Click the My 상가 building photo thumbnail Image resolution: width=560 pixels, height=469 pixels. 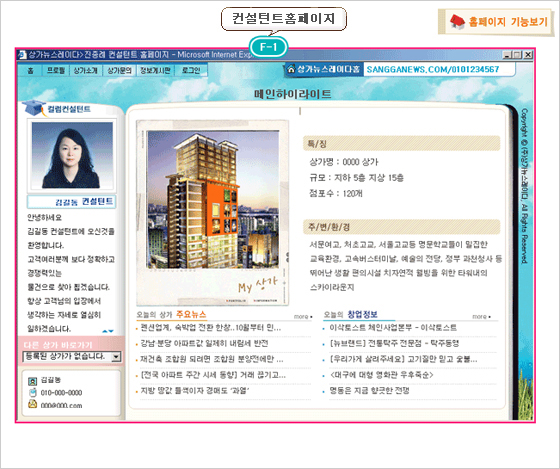212,213
